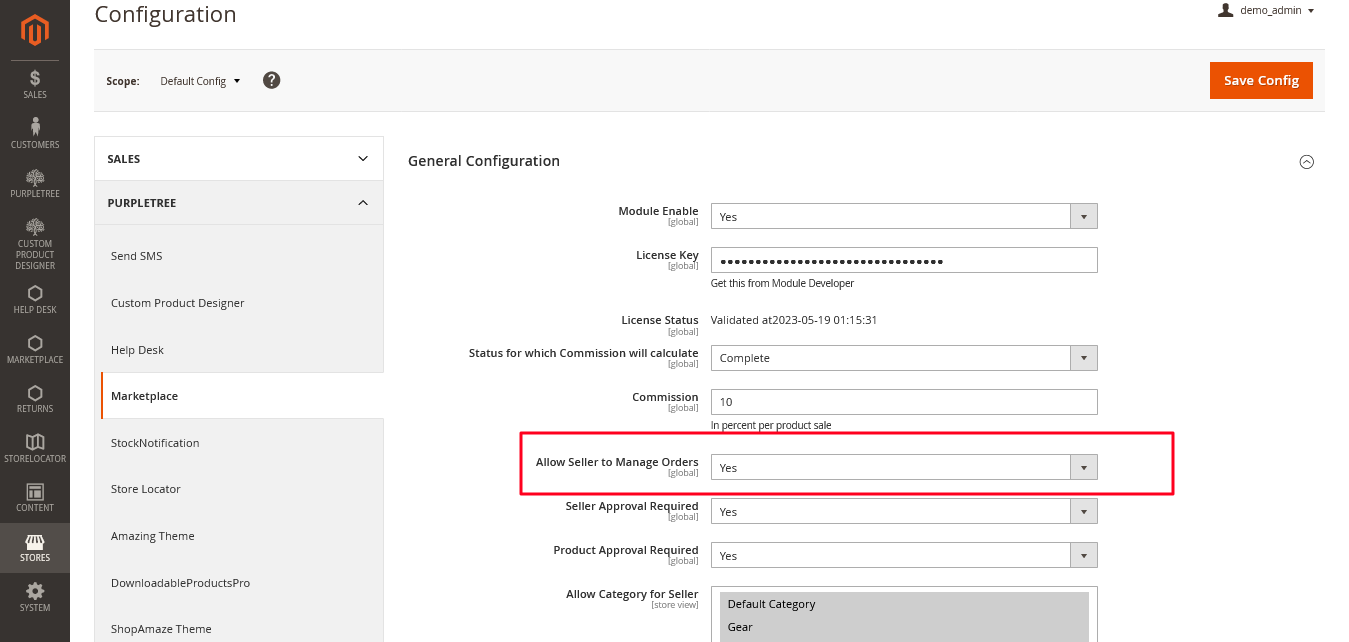Open the Product Approval Required dropdown
The image size is (1349, 642).
coord(904,555)
